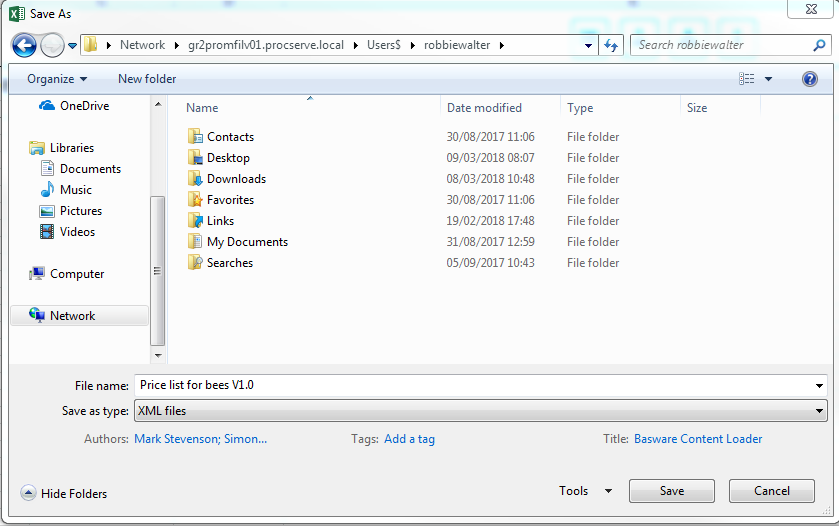The image size is (839, 526).
Task: Click the 'Contacts' folder name
Action: (x=230, y=137)
